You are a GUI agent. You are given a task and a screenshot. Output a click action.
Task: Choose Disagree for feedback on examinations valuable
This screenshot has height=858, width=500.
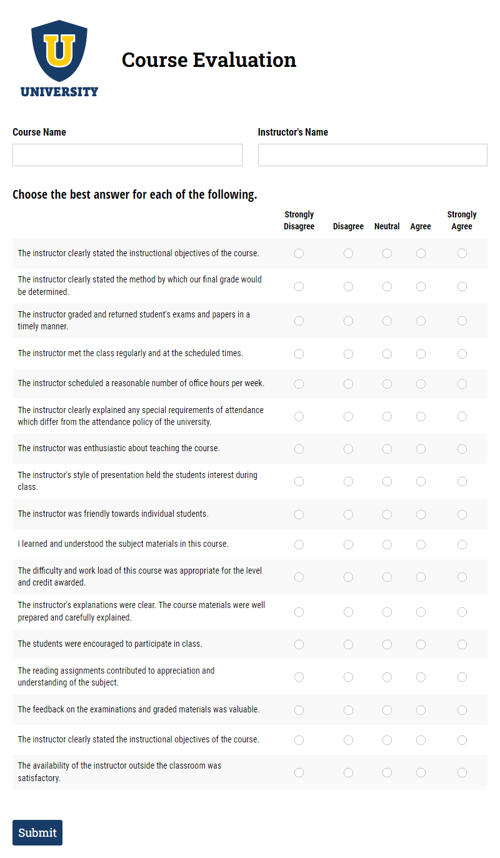[x=348, y=710]
